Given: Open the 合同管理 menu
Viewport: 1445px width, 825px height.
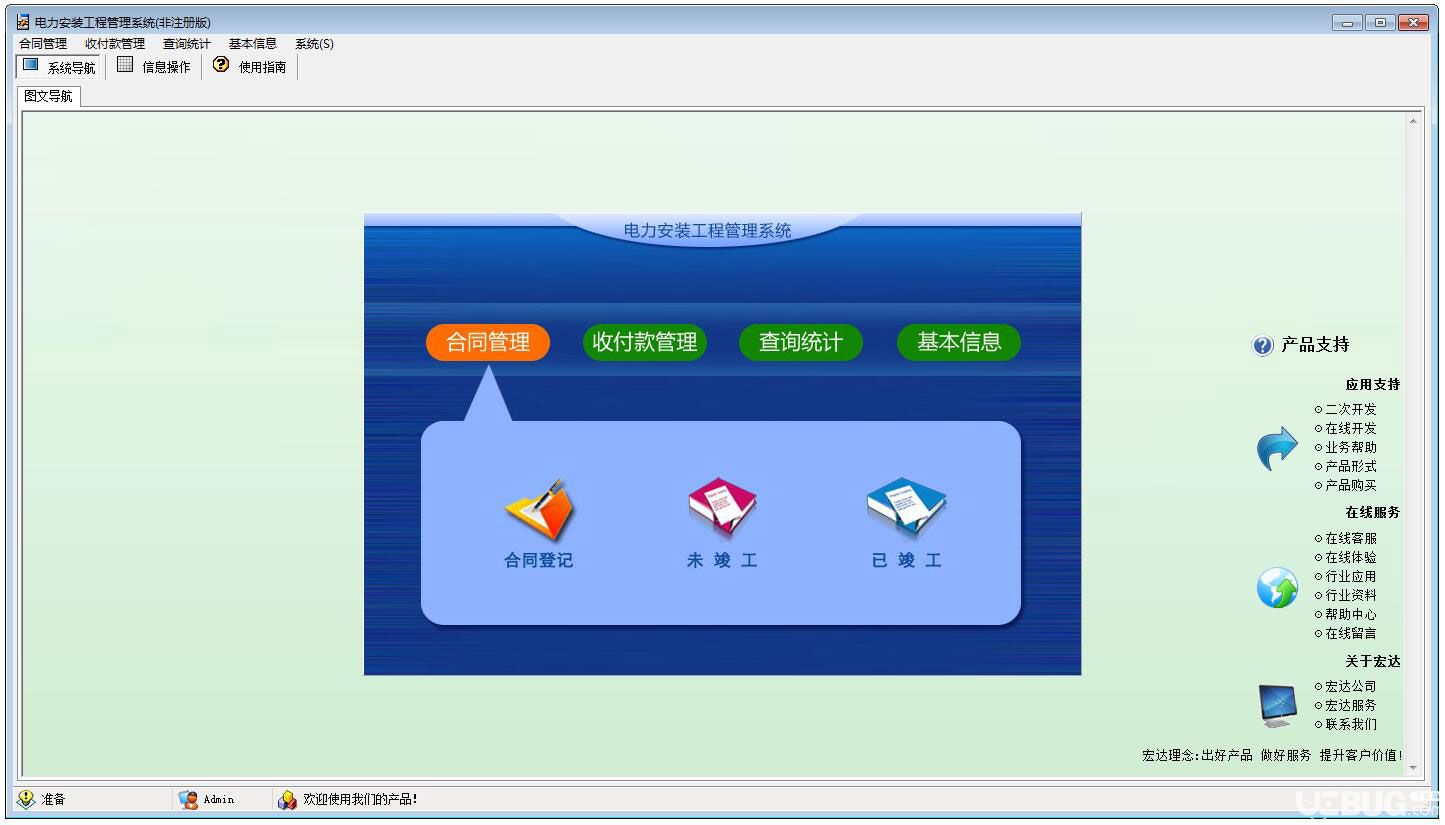Looking at the screenshot, I should coord(43,44).
